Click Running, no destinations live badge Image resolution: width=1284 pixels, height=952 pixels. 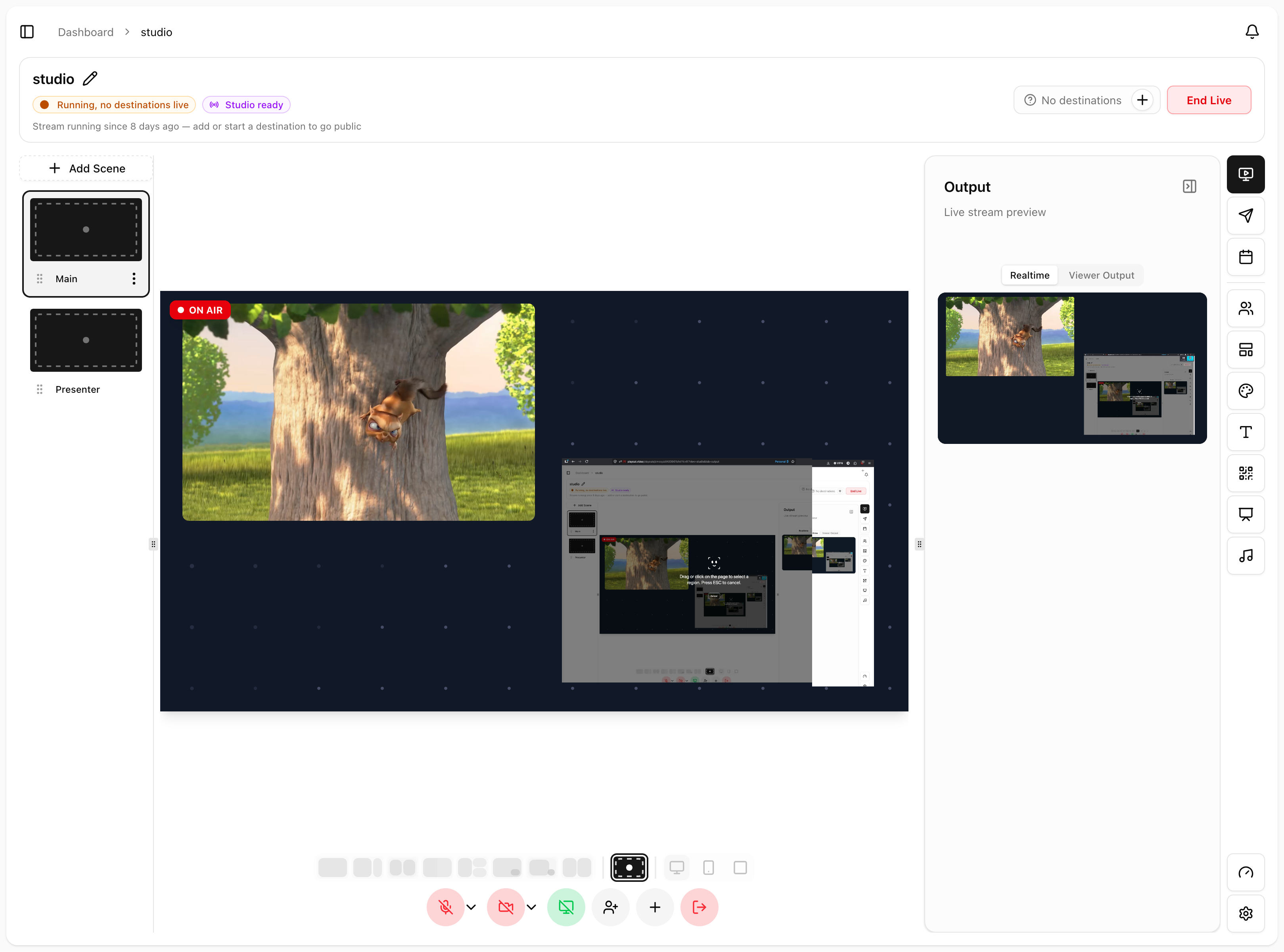[114, 105]
